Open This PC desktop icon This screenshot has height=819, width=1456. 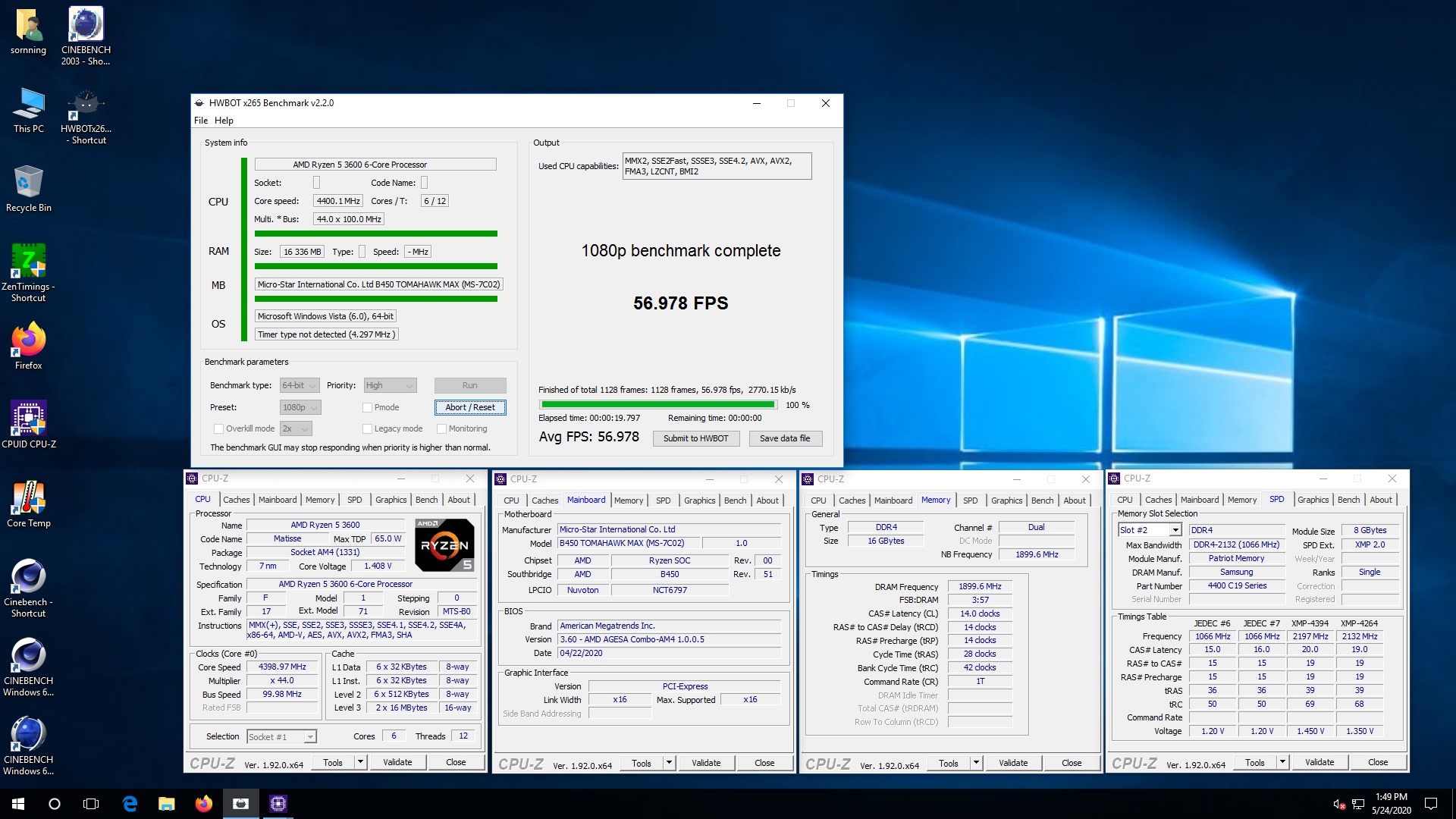point(29,111)
